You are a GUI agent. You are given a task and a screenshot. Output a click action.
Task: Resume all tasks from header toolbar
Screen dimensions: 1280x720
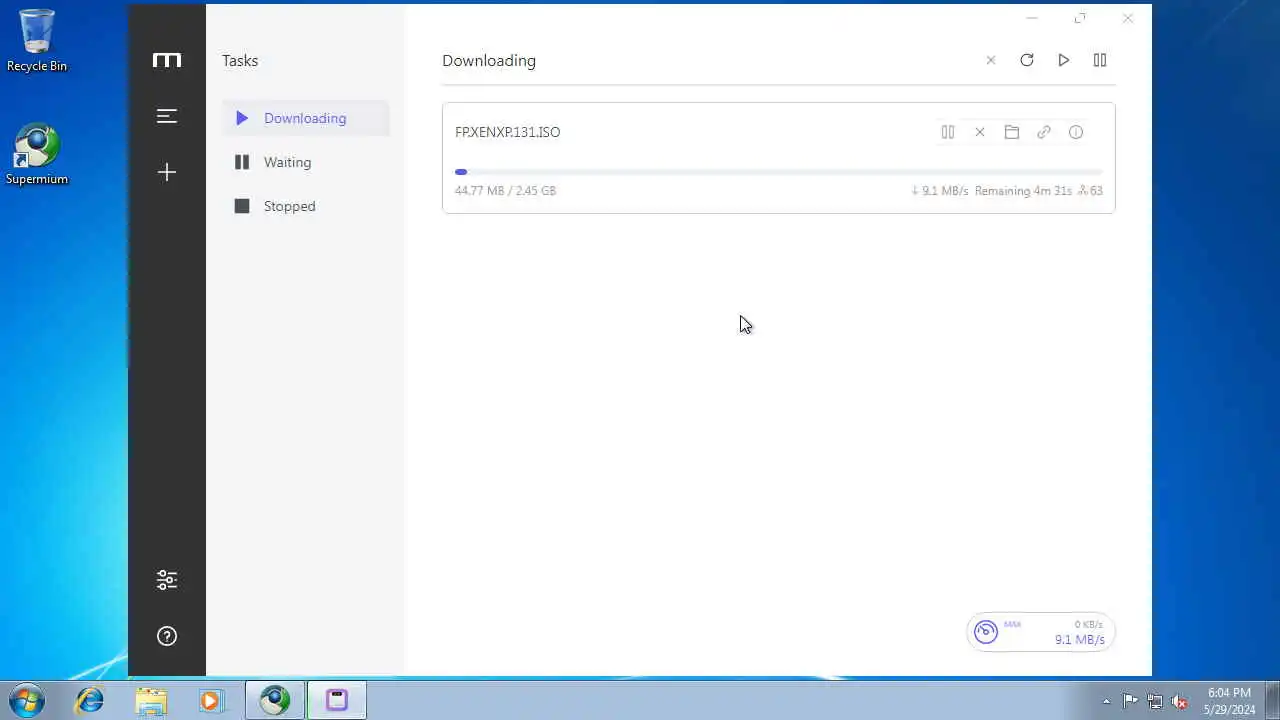tap(1064, 60)
